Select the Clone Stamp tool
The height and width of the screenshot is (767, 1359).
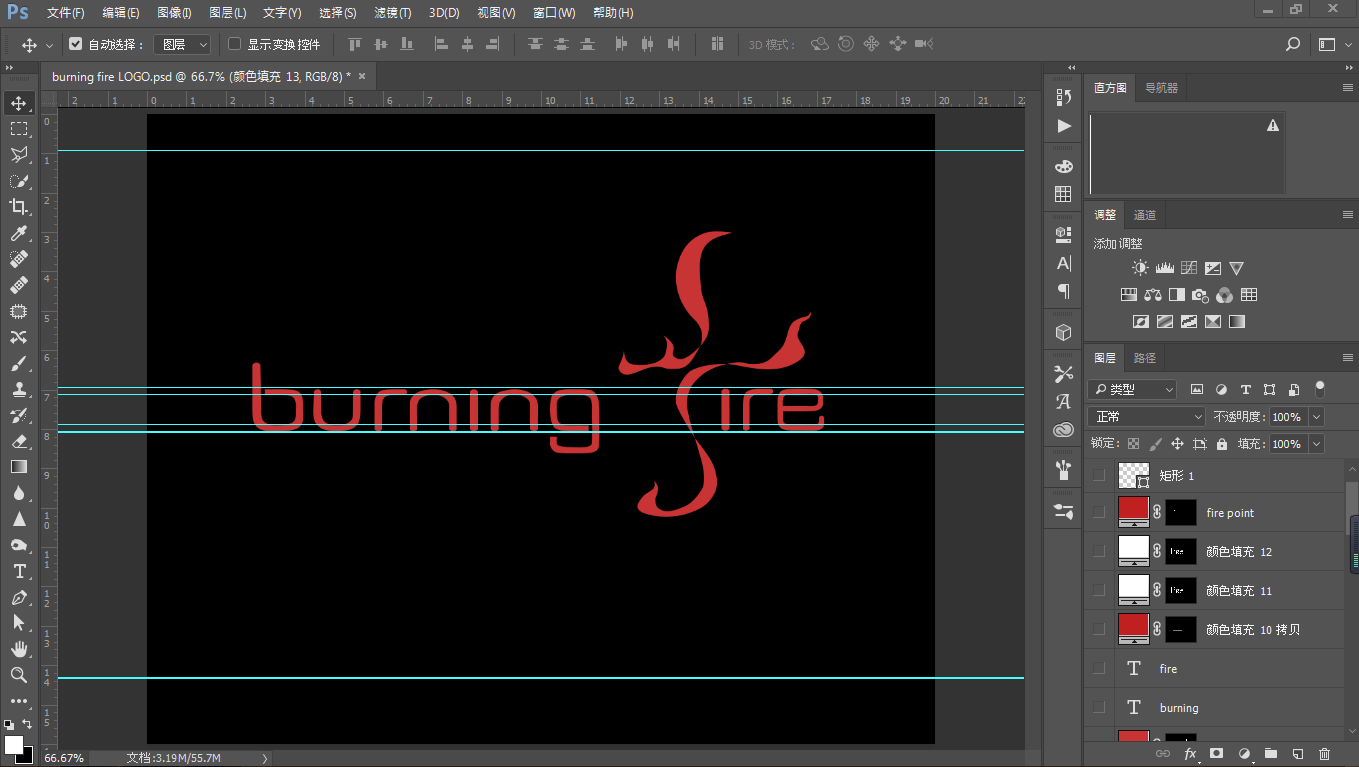[18, 389]
